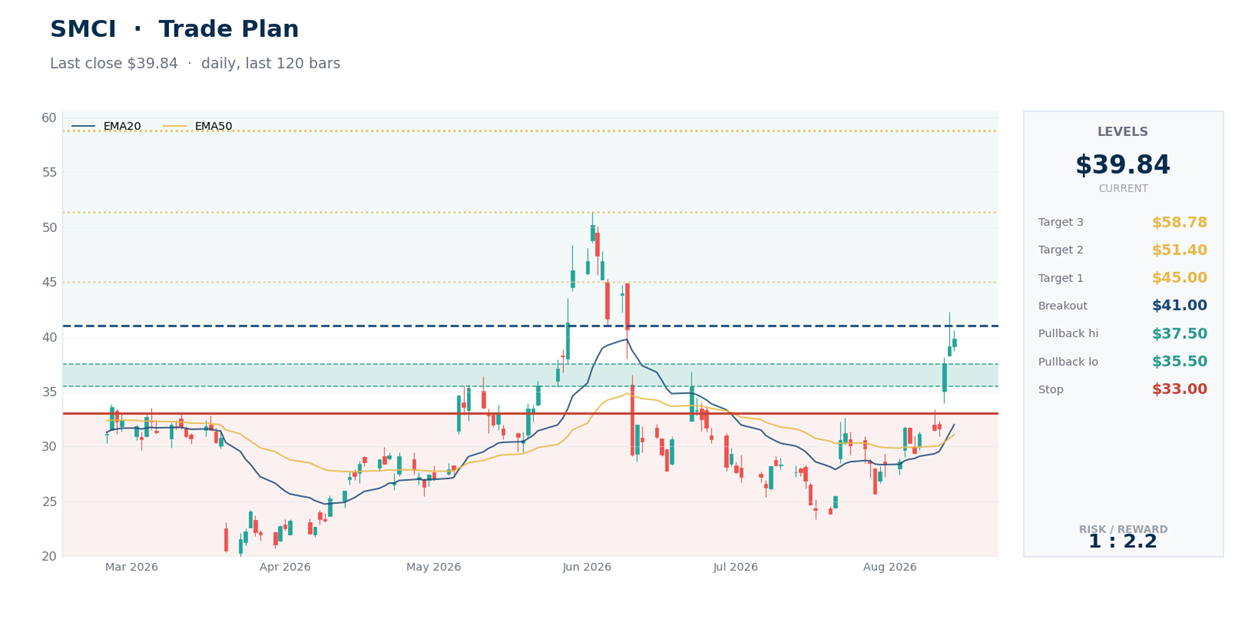Screen dimensions: 1248x619
Task: Click the $37.50 Pullback hi value
Action: coord(1179,334)
